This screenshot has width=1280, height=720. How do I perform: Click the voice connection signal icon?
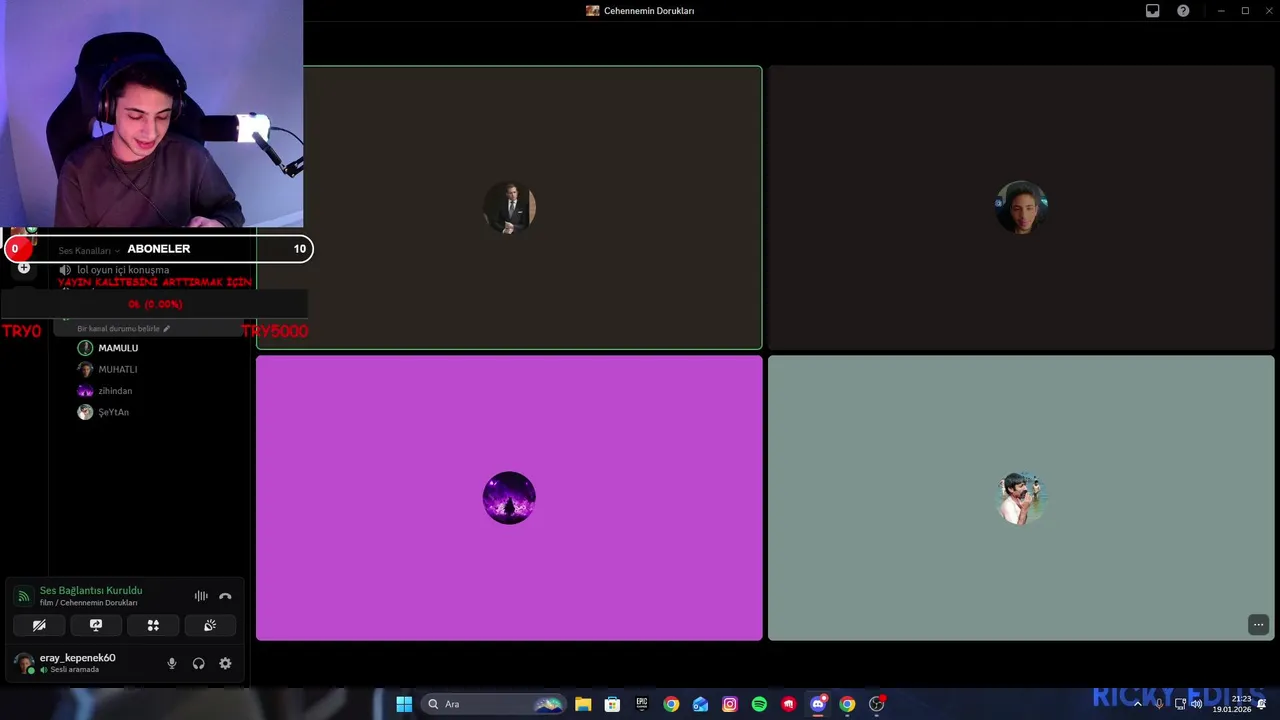(x=24, y=596)
